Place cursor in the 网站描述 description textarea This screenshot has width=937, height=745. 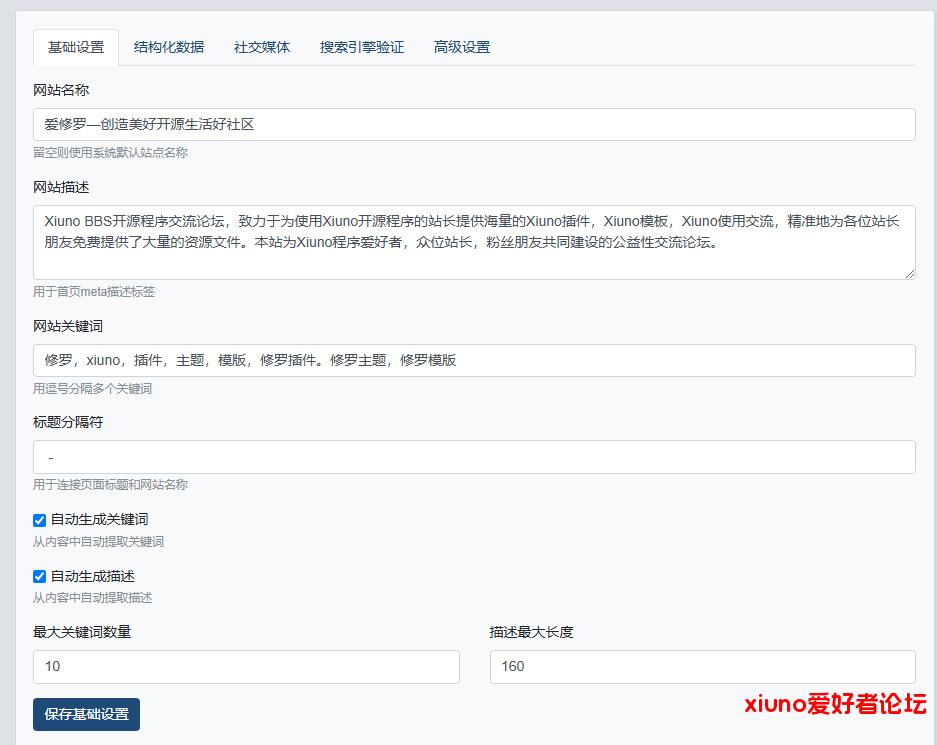click(x=468, y=240)
